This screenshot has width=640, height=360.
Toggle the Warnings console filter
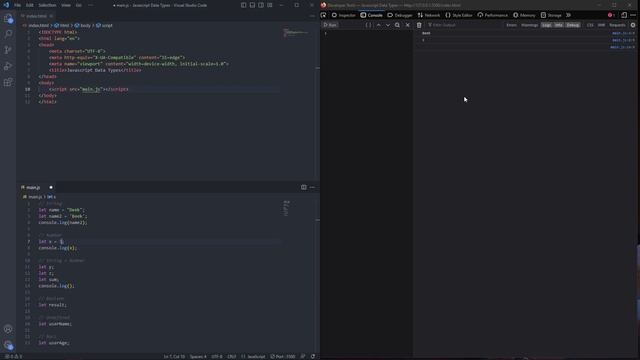coord(530,25)
